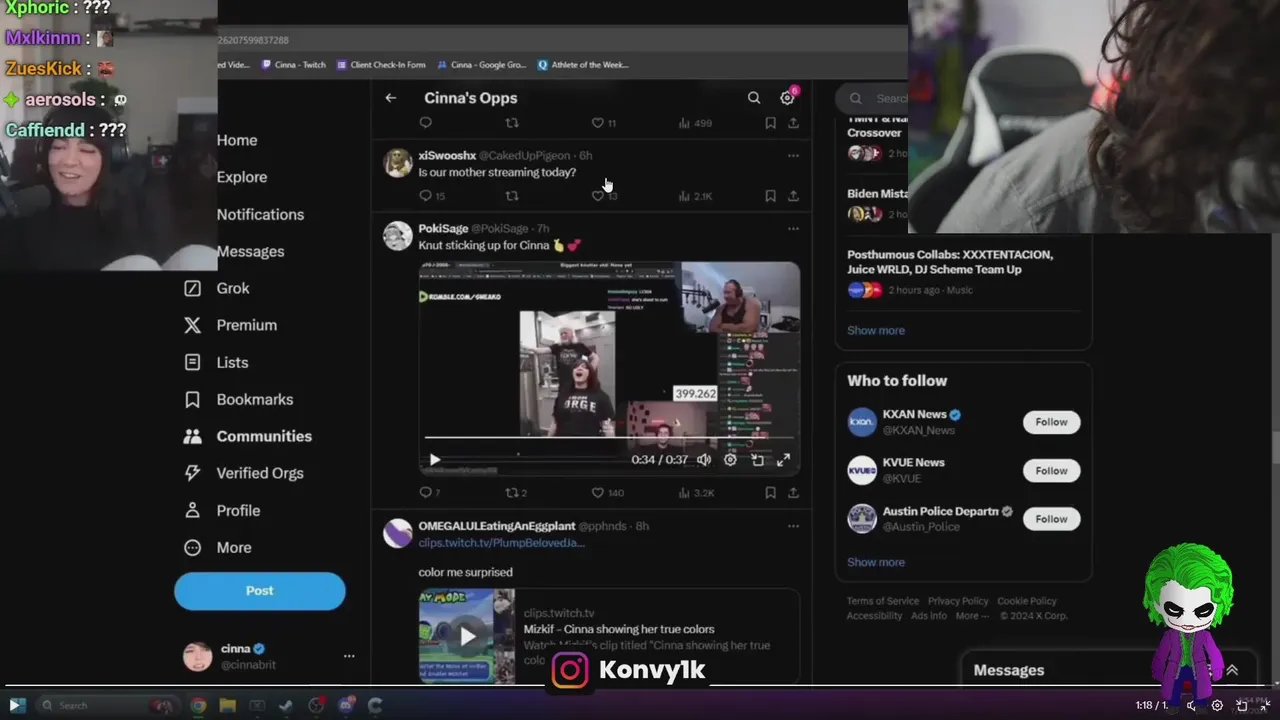Share xiSwooshx's tweet

point(793,196)
